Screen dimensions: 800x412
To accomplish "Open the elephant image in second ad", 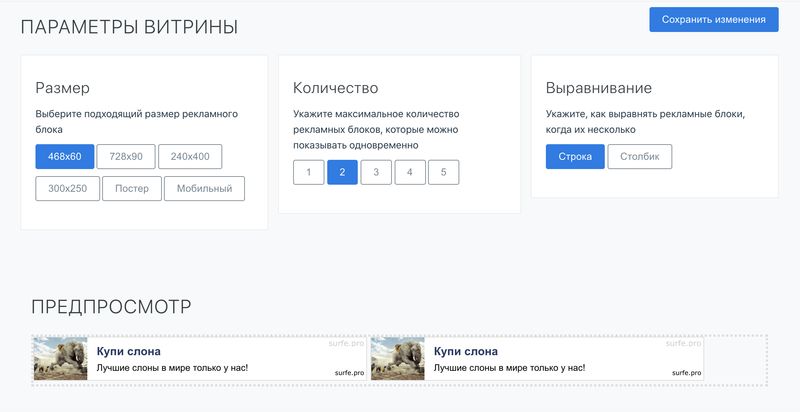I will (398, 359).
